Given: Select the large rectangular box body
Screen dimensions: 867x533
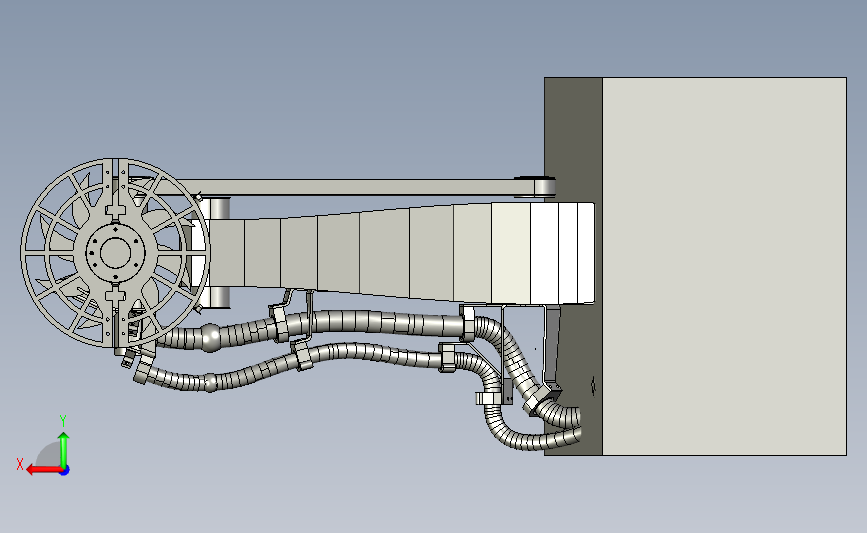Looking at the screenshot, I should click(724, 266).
